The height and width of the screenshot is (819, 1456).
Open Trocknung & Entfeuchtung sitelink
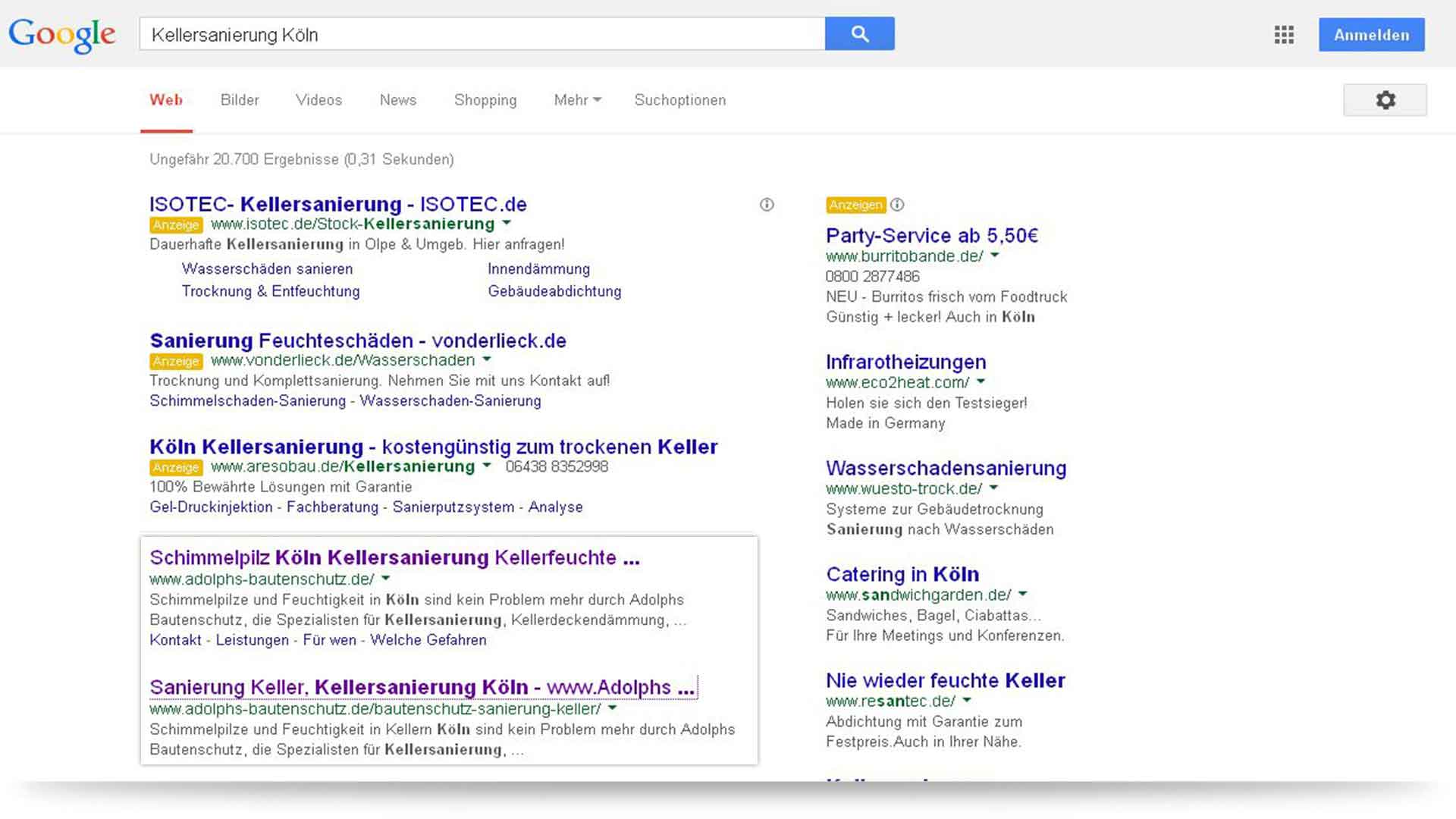(271, 291)
